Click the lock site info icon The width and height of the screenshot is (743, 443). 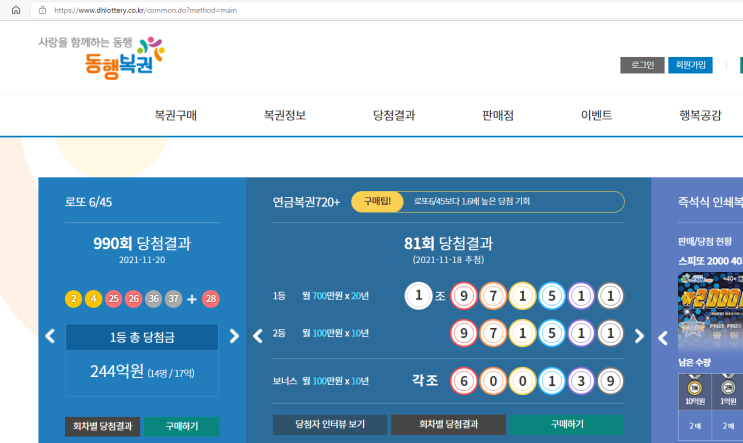(42, 10)
